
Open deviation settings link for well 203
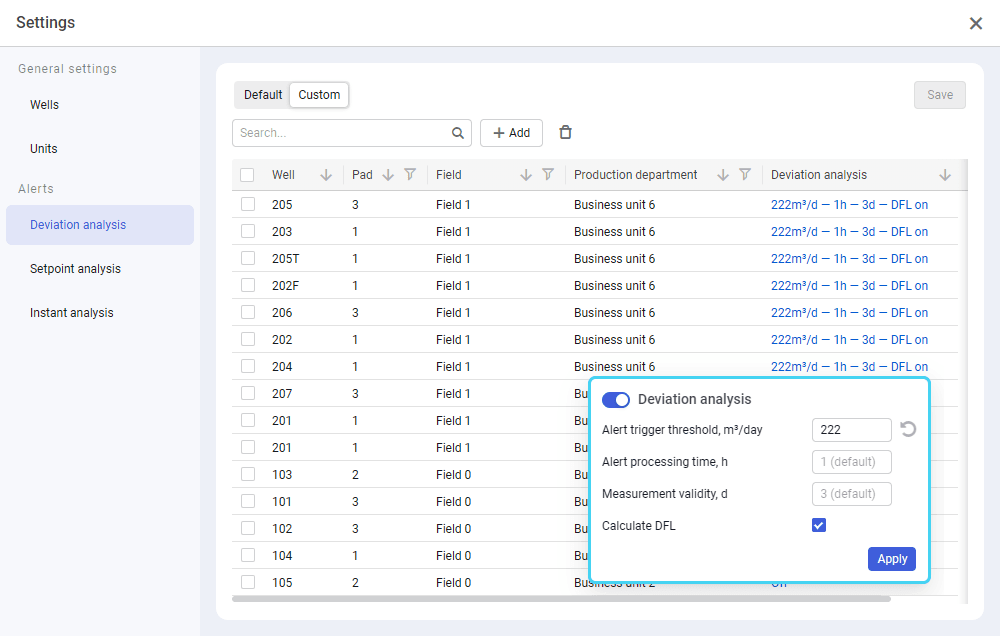(x=849, y=232)
